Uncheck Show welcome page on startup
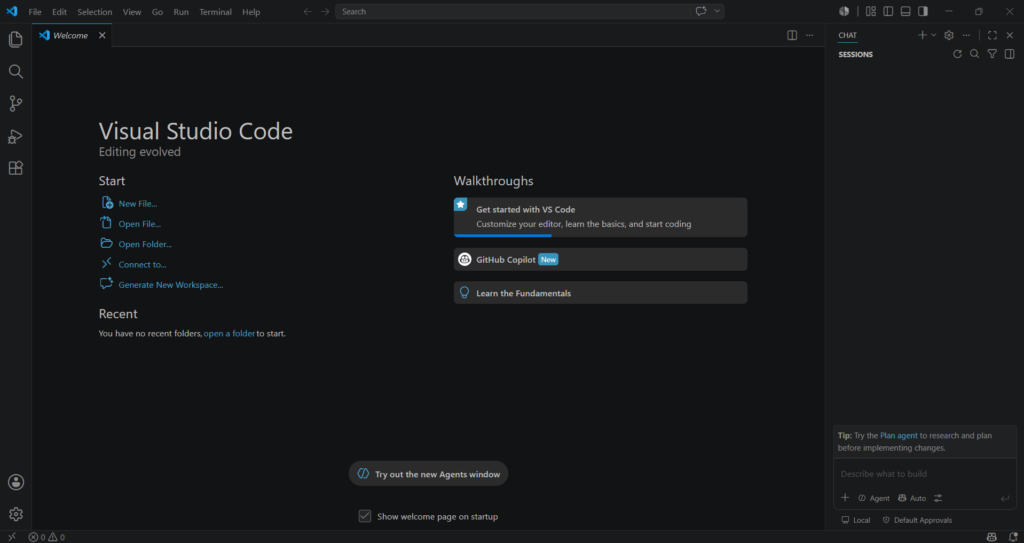The image size is (1024, 543). coord(365,516)
